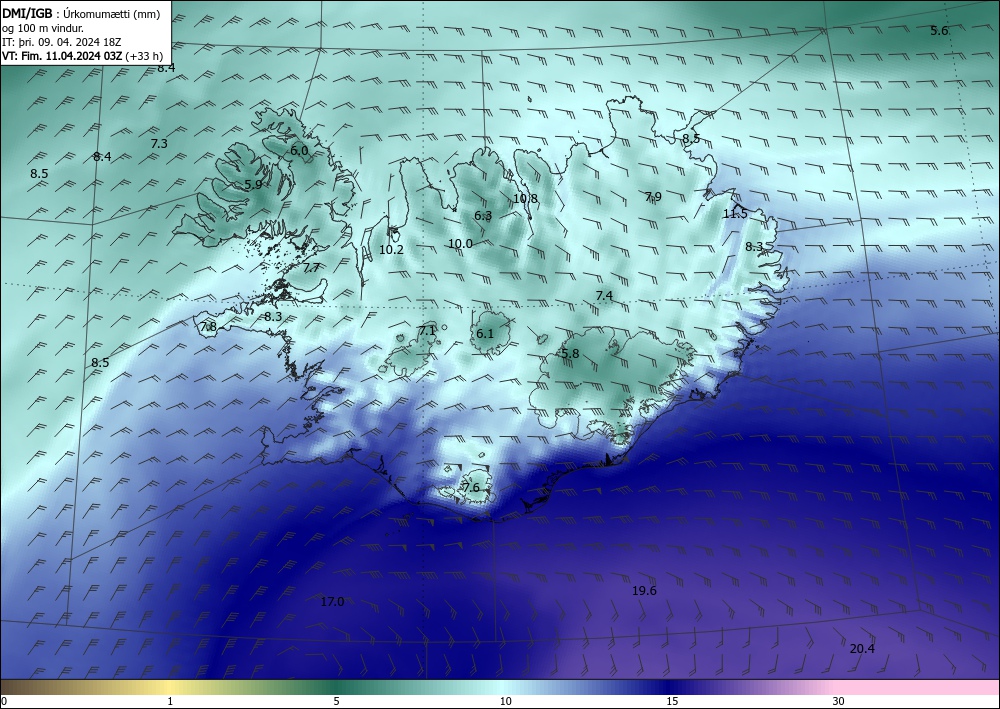Click the map value 7.4
The image size is (1000, 709).
pyautogui.click(x=604, y=296)
